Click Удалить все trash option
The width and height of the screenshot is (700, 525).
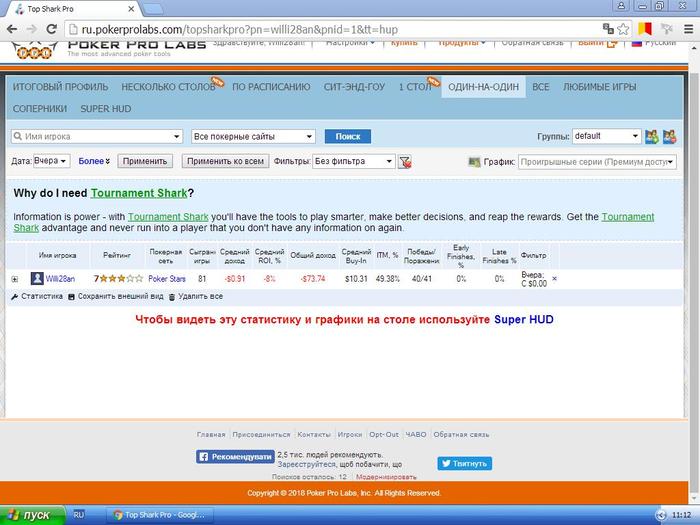196,296
